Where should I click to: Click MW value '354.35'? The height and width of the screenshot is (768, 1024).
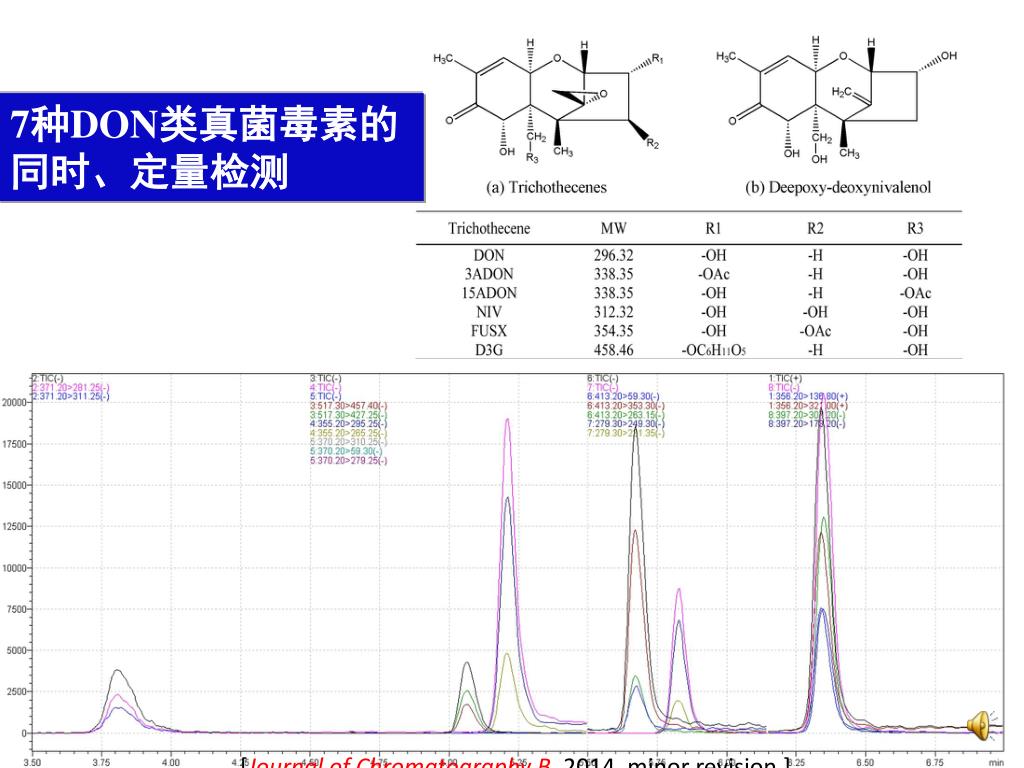[613, 331]
